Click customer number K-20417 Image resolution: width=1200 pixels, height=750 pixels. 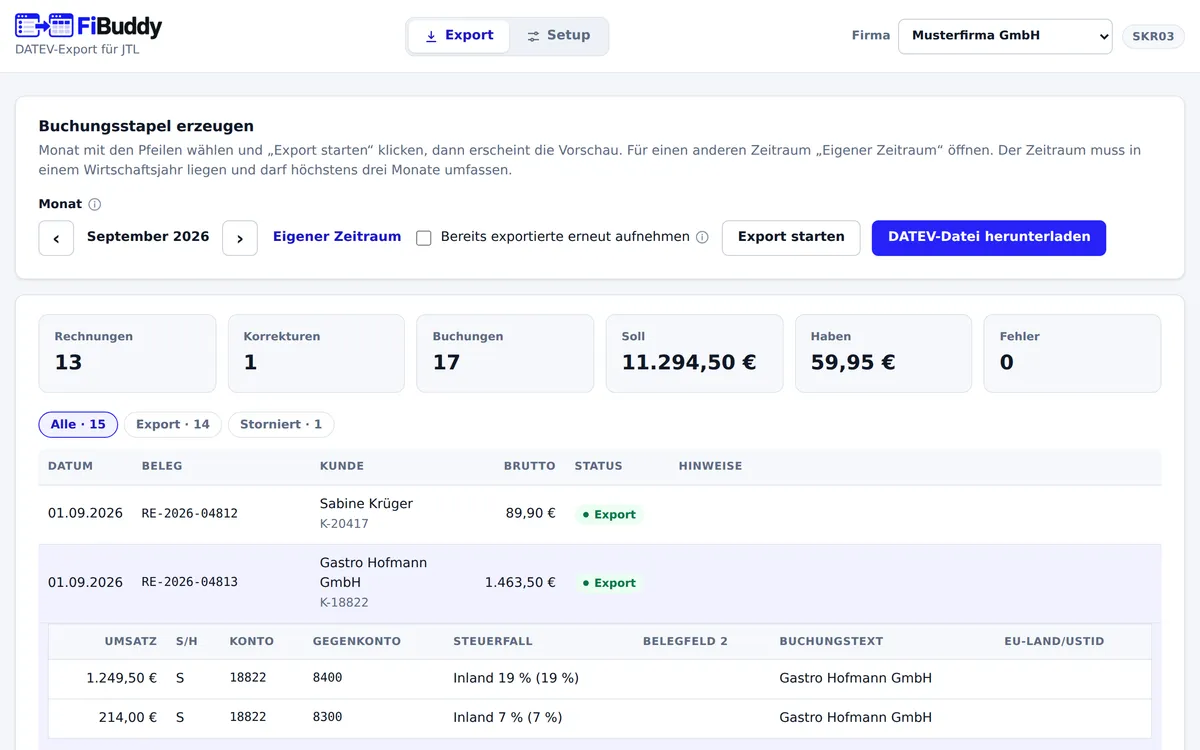tap(344, 524)
